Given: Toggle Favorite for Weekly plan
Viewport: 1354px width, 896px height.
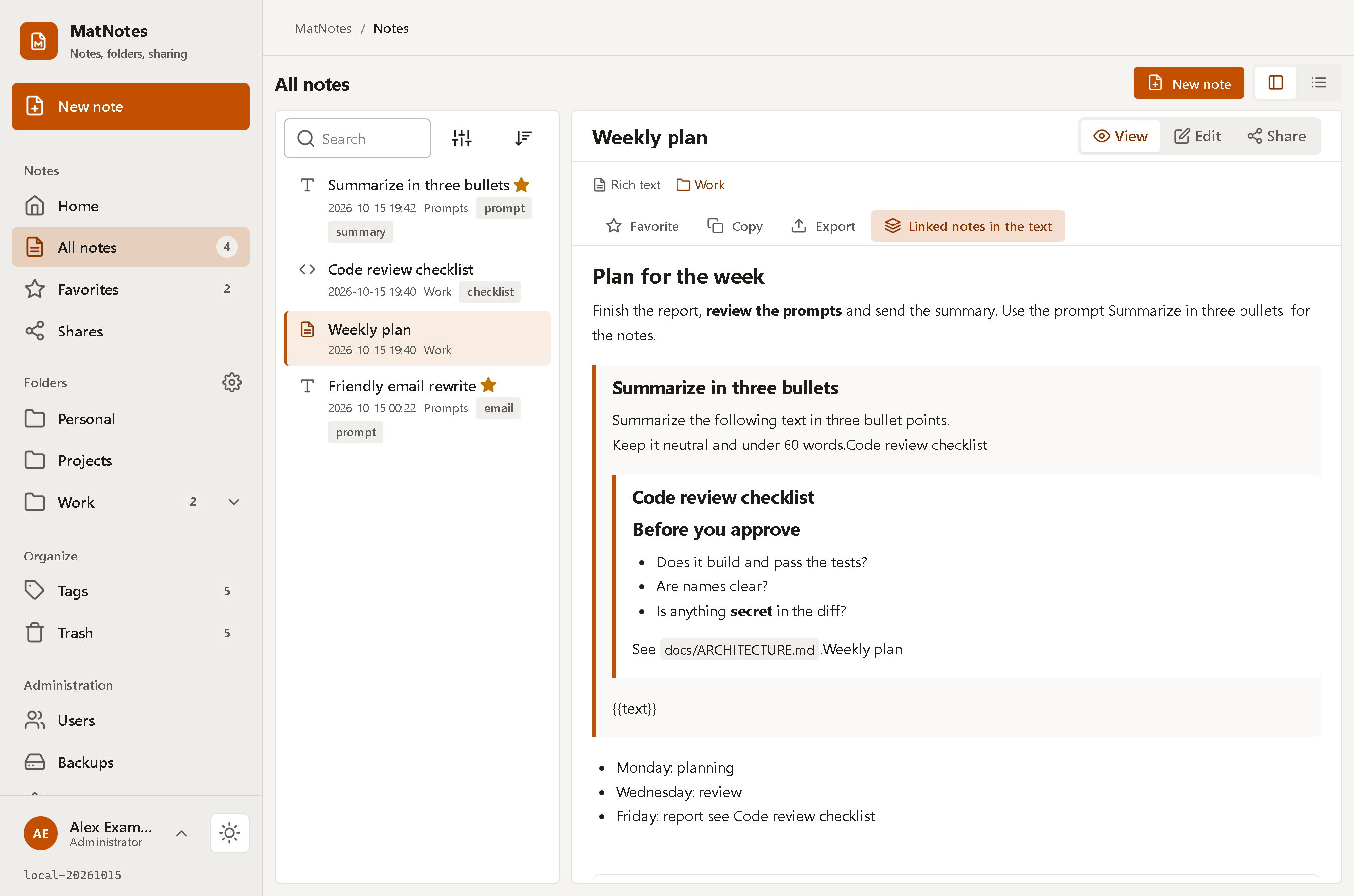Looking at the screenshot, I should point(642,226).
